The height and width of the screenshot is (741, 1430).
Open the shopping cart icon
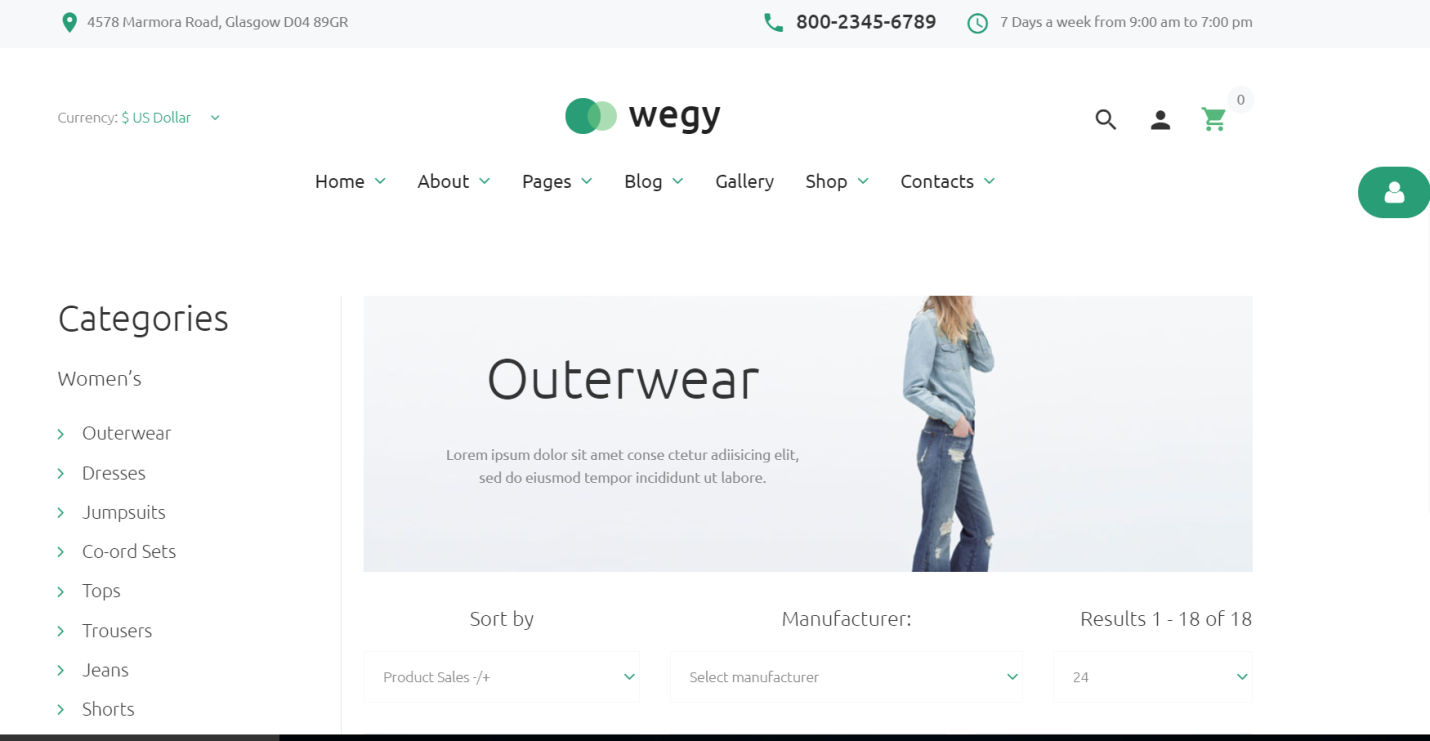[x=1214, y=119]
